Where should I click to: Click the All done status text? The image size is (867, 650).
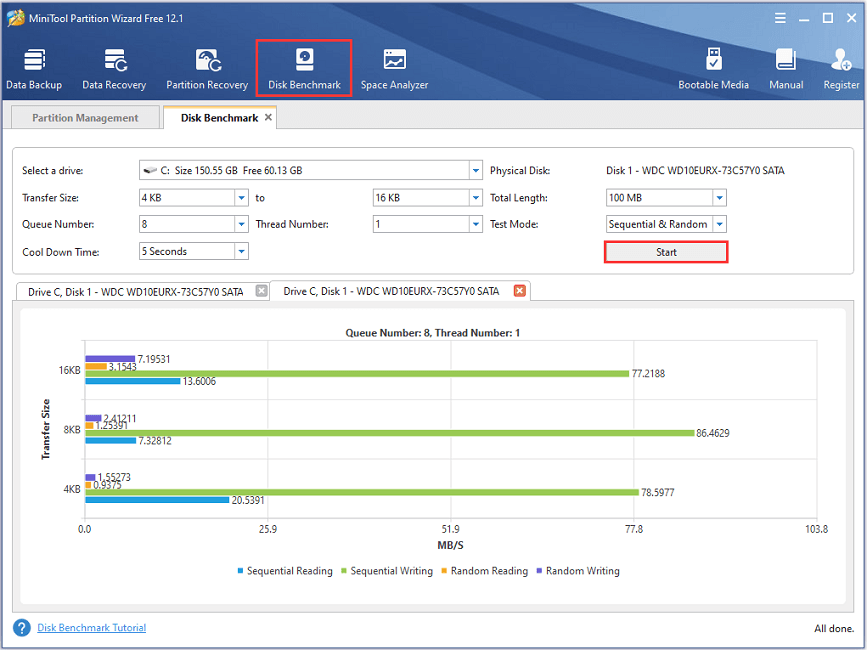click(834, 628)
